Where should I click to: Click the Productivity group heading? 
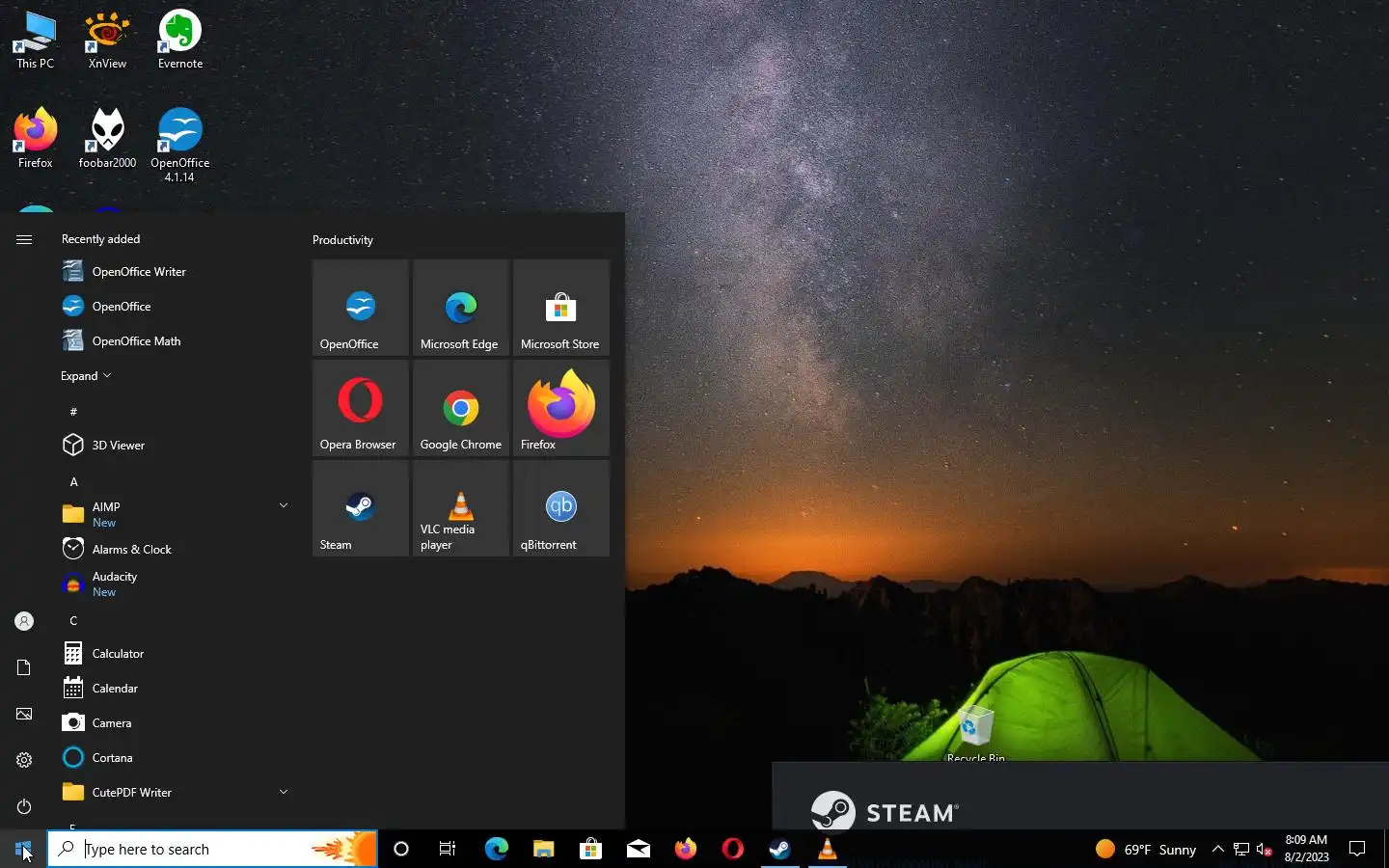pyautogui.click(x=342, y=240)
